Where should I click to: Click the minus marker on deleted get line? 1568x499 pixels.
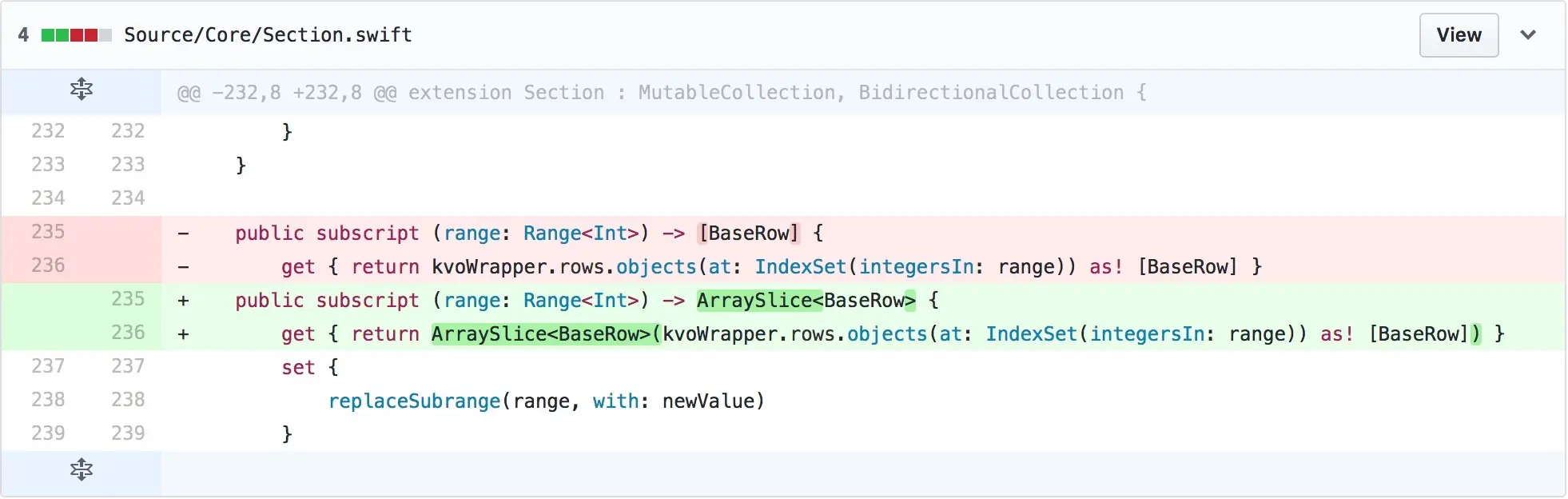pyautogui.click(x=183, y=267)
